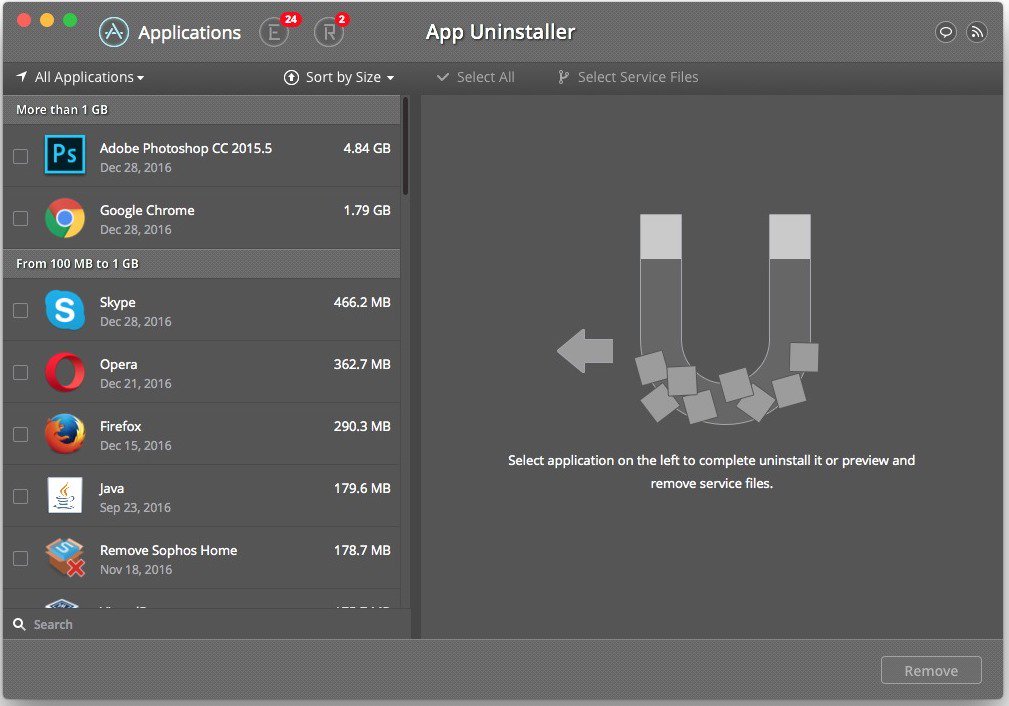Click the Applications logo icon

pos(115,31)
